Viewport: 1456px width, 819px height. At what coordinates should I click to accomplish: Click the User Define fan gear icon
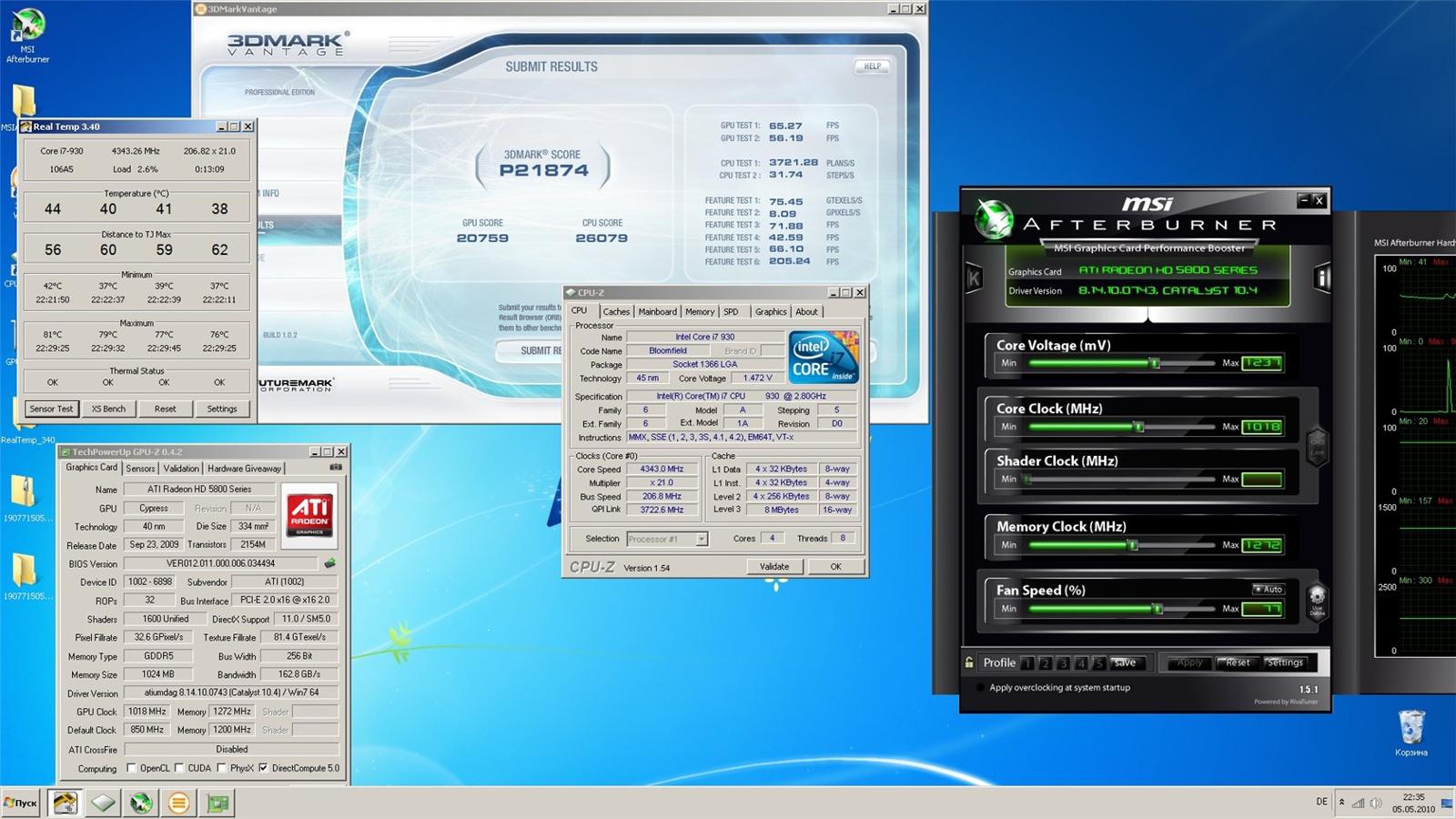pyautogui.click(x=1317, y=600)
